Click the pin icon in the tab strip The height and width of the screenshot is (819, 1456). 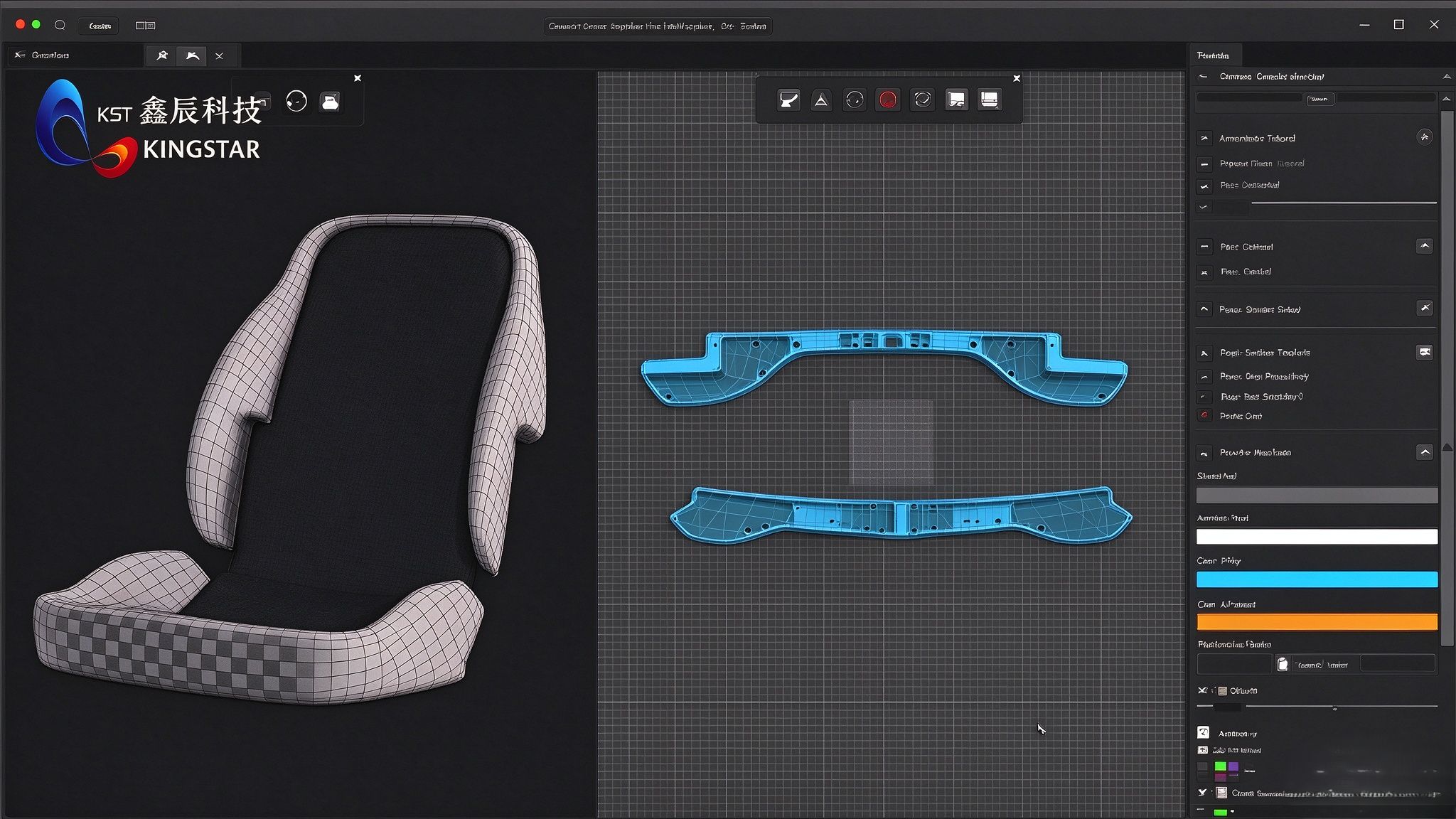(x=162, y=55)
